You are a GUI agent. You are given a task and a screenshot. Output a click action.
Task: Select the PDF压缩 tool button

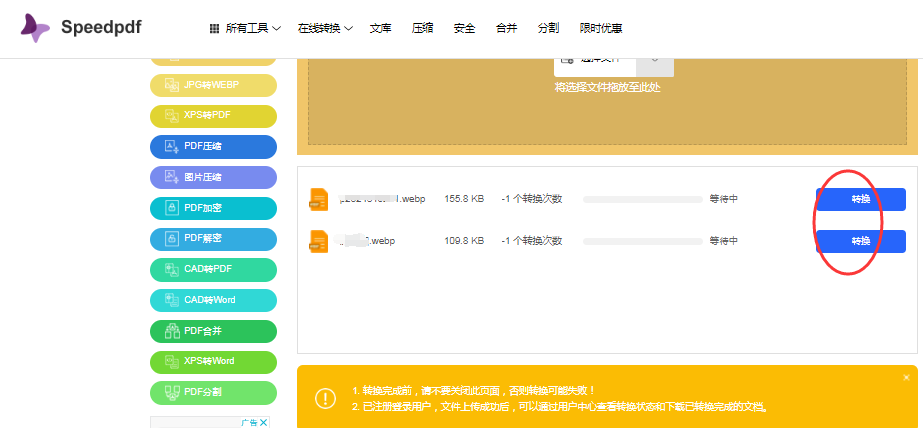[213, 147]
